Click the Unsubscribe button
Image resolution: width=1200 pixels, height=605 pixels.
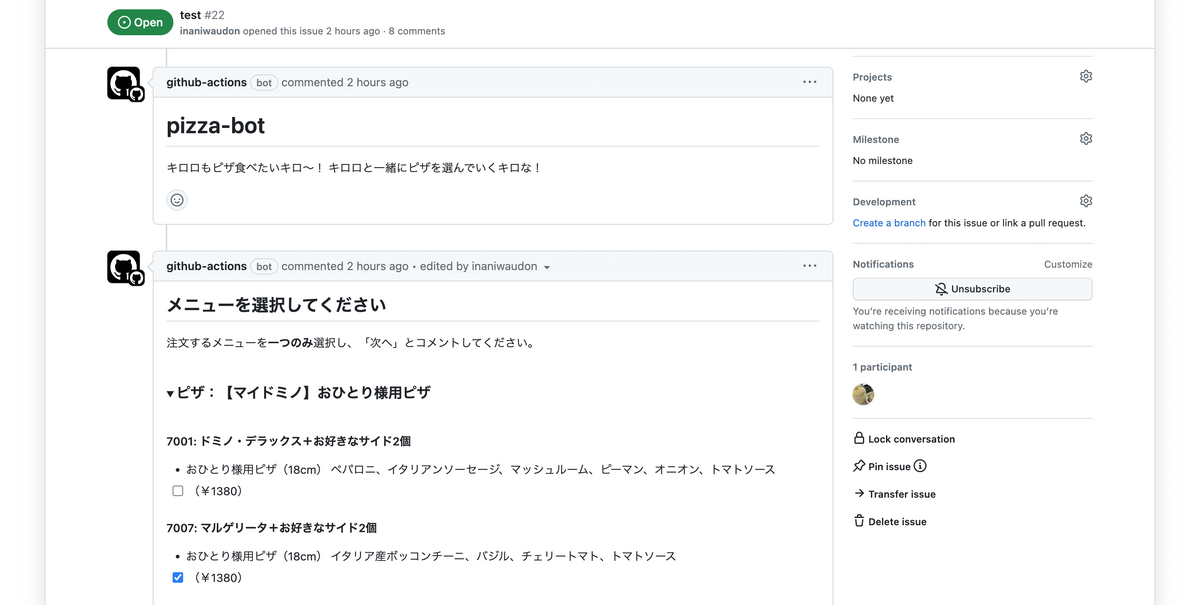click(x=972, y=289)
